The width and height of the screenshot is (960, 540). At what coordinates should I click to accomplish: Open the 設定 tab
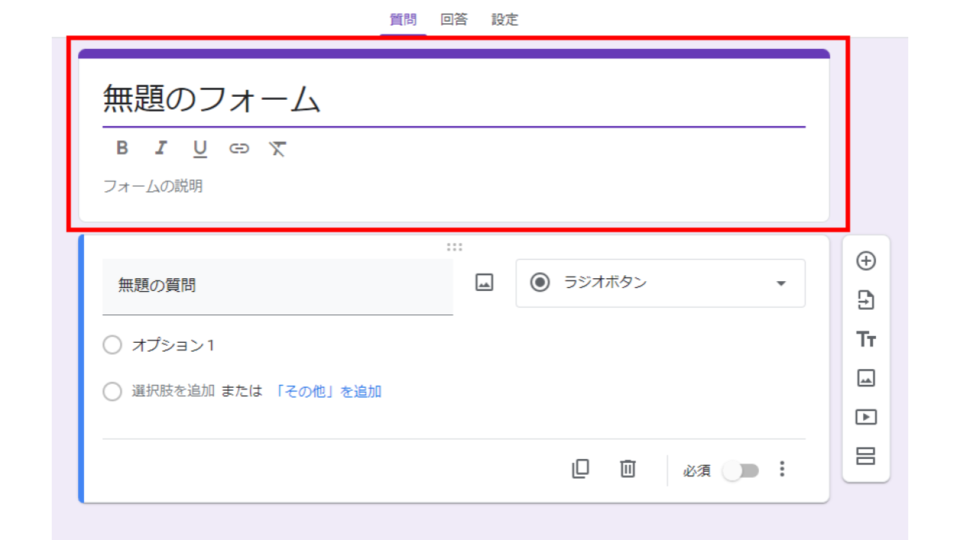504,20
